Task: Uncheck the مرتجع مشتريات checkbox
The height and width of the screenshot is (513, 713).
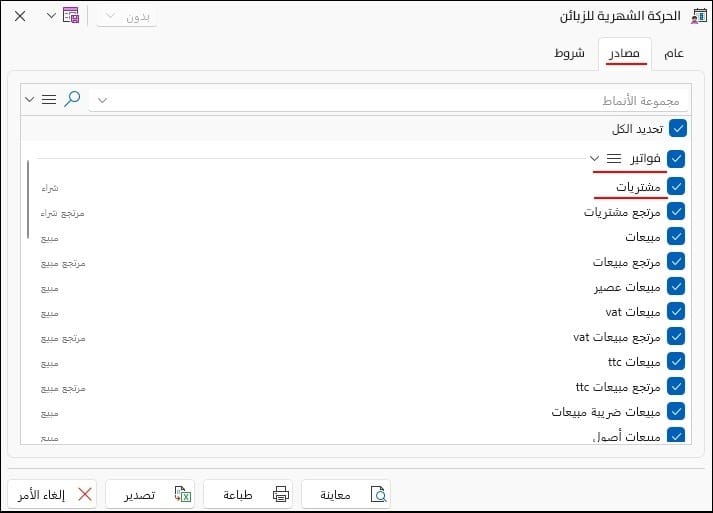Action: click(676, 211)
